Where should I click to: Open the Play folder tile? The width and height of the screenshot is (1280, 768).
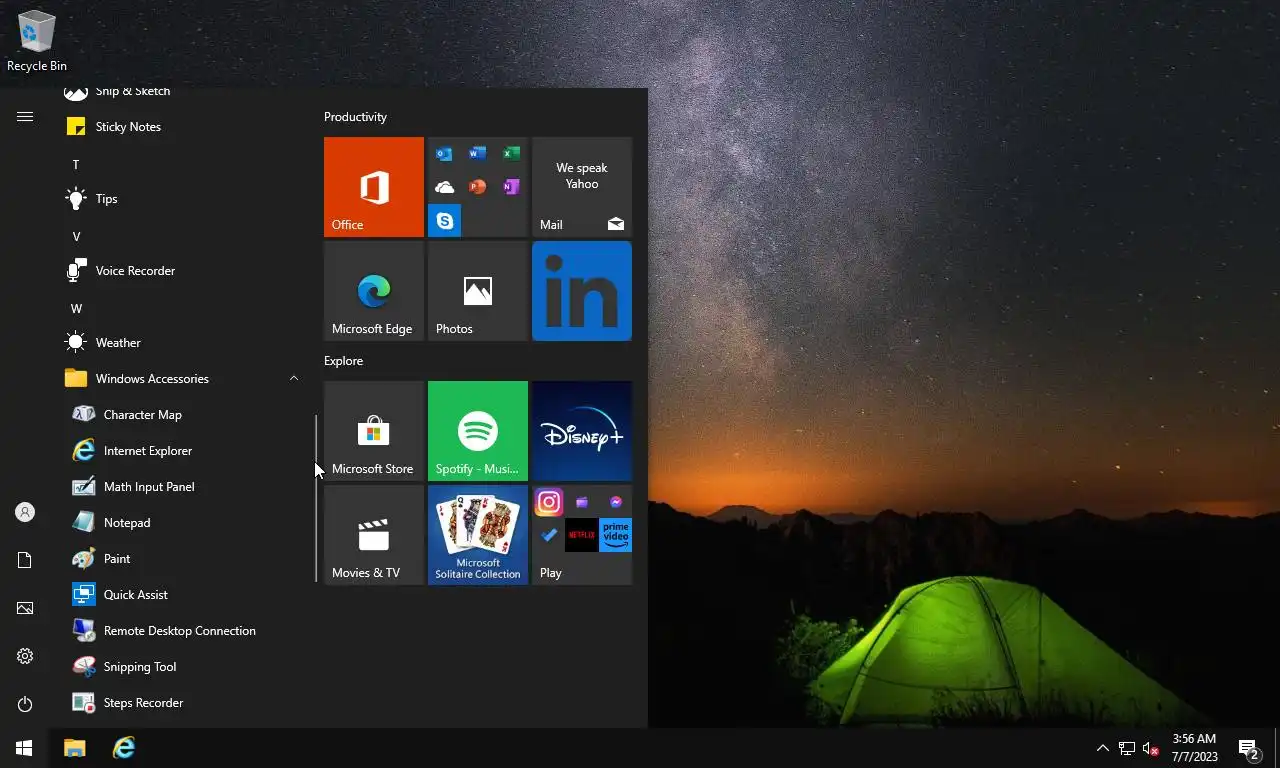click(x=582, y=535)
